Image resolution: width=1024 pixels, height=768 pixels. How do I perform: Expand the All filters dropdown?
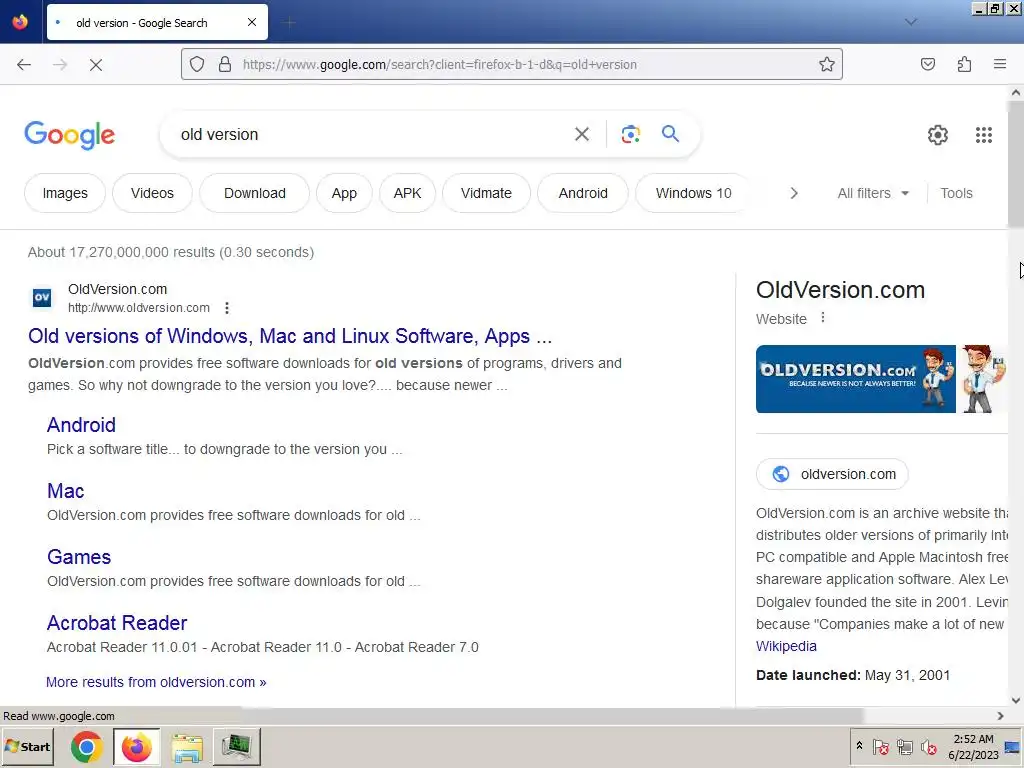coord(873,193)
